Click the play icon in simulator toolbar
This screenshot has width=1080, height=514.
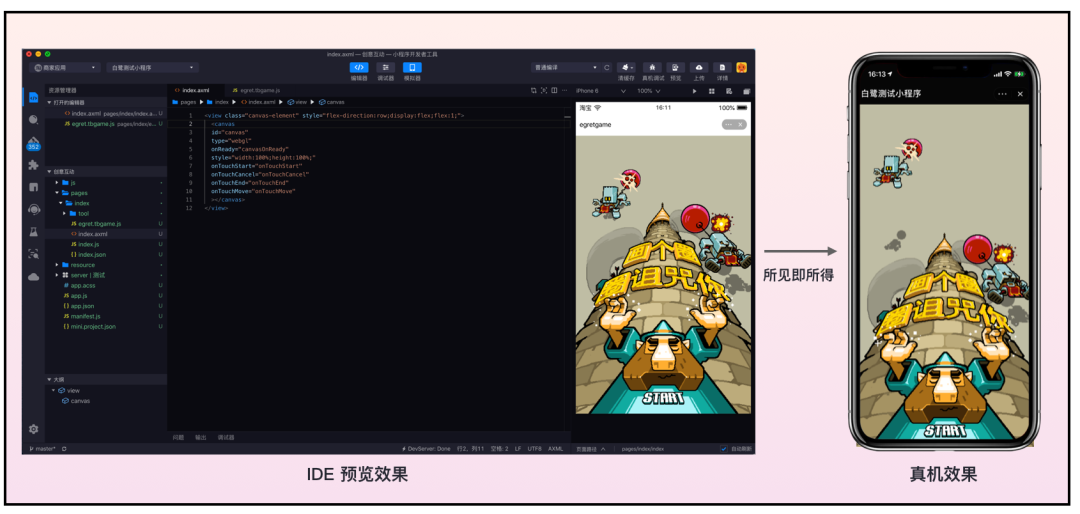pyautogui.click(x=694, y=91)
